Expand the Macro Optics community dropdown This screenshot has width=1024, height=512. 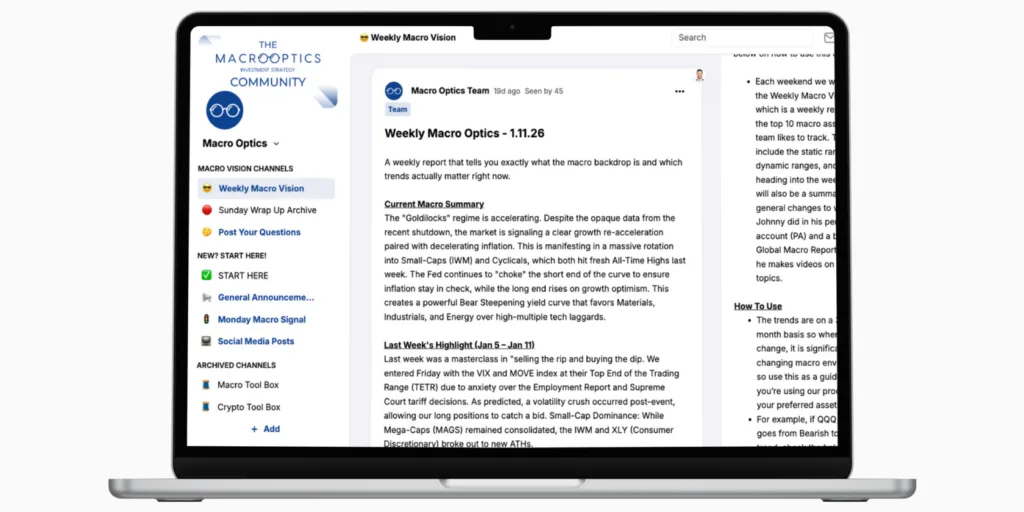tap(276, 144)
